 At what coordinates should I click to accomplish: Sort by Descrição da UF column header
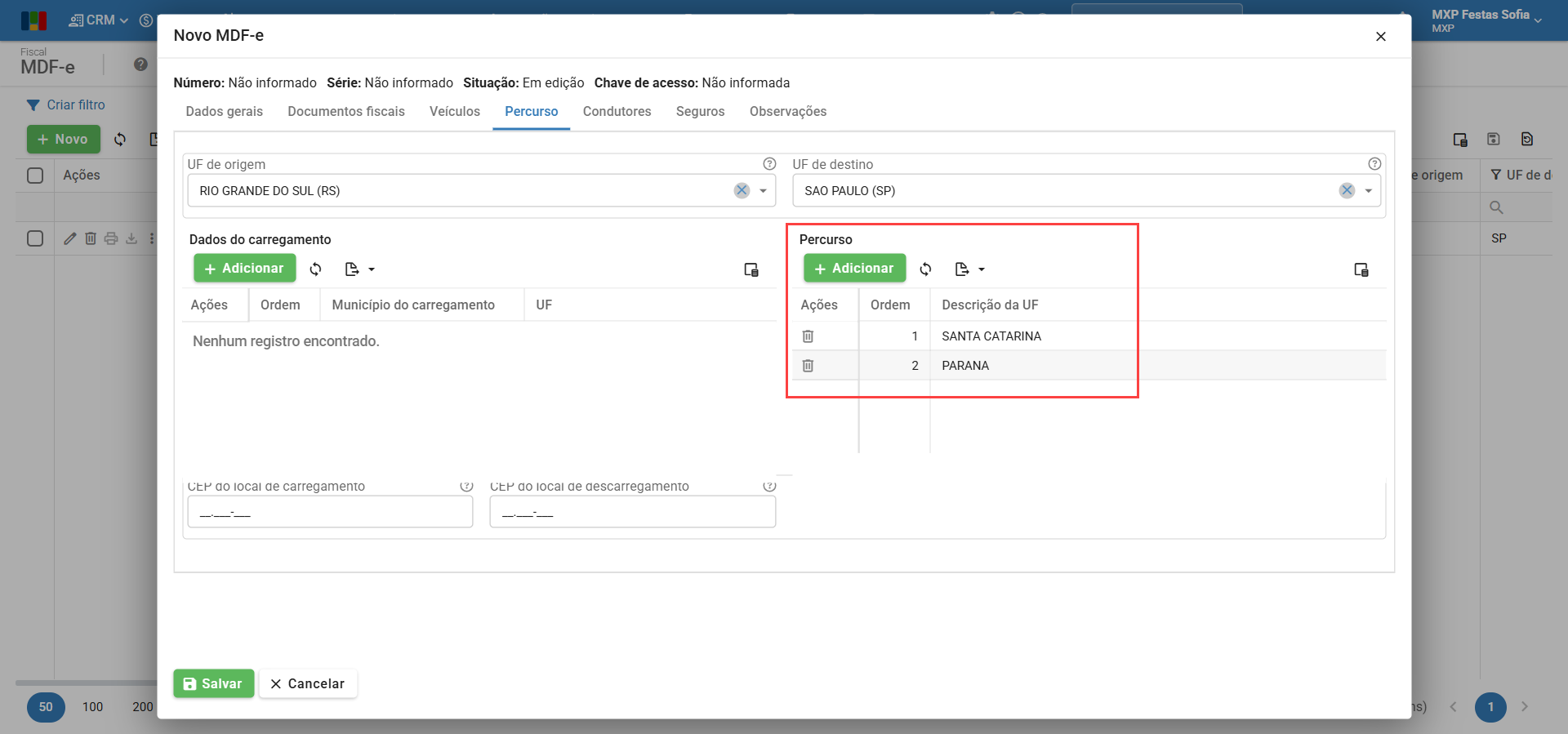(990, 305)
